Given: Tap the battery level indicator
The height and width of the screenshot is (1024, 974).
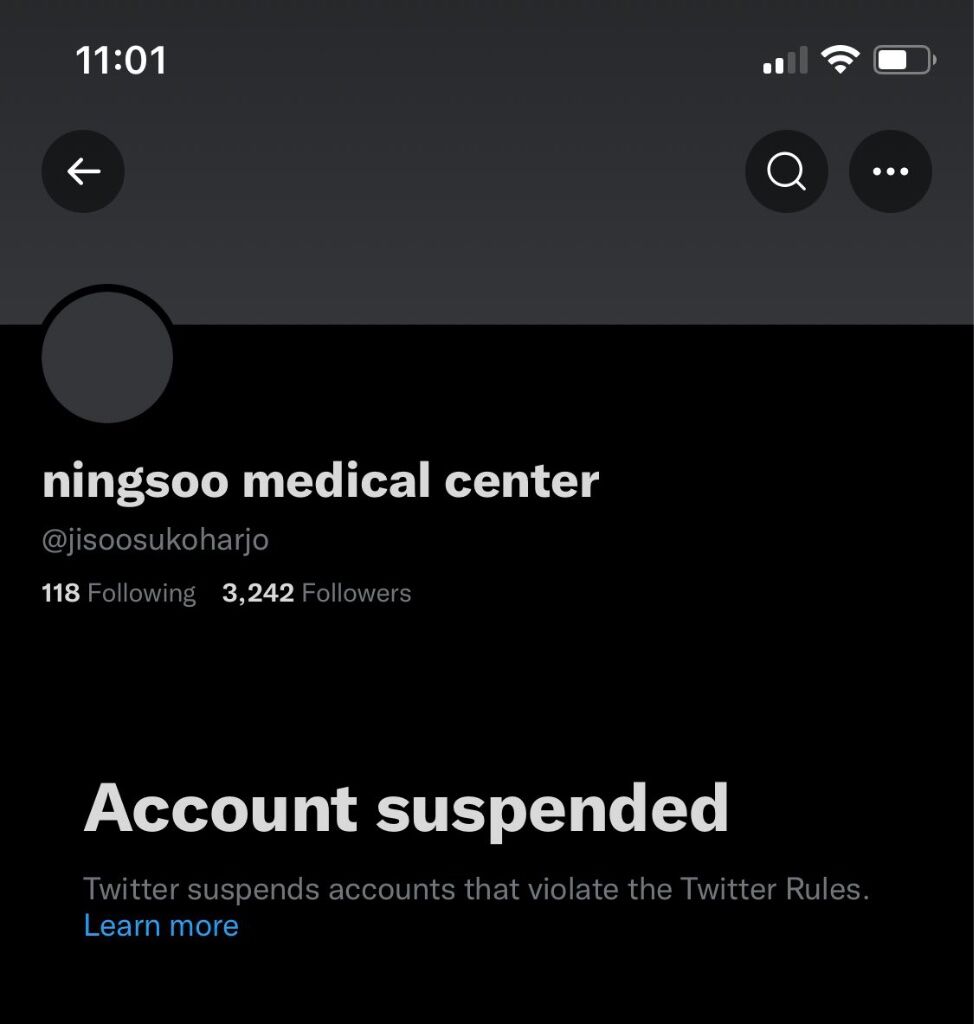Looking at the screenshot, I should (905, 60).
